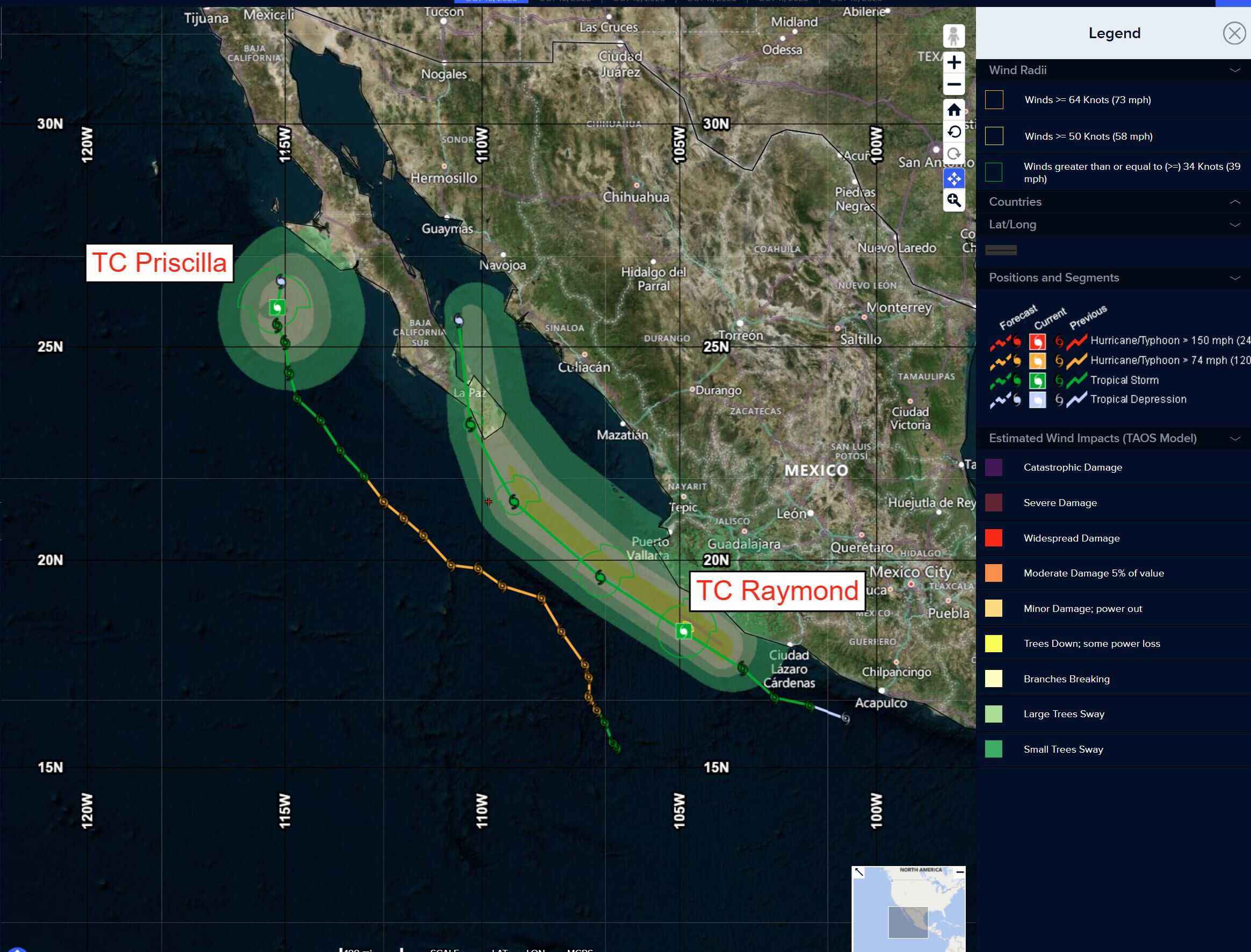Screen dimensions: 1251x952
Task: Collapse the Wind Radii section
Action: click(x=1234, y=70)
